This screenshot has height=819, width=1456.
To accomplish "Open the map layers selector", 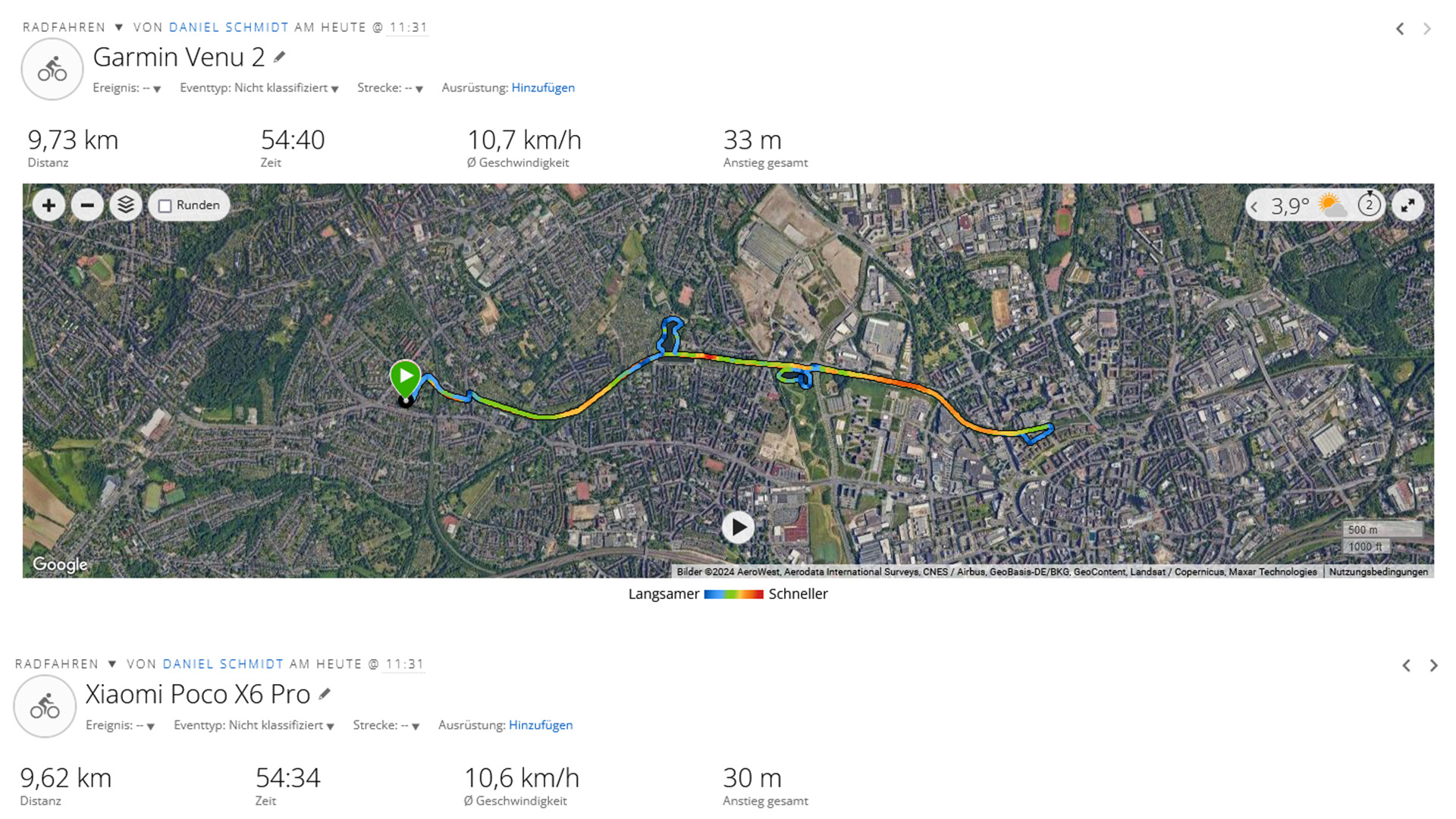I will click(126, 206).
